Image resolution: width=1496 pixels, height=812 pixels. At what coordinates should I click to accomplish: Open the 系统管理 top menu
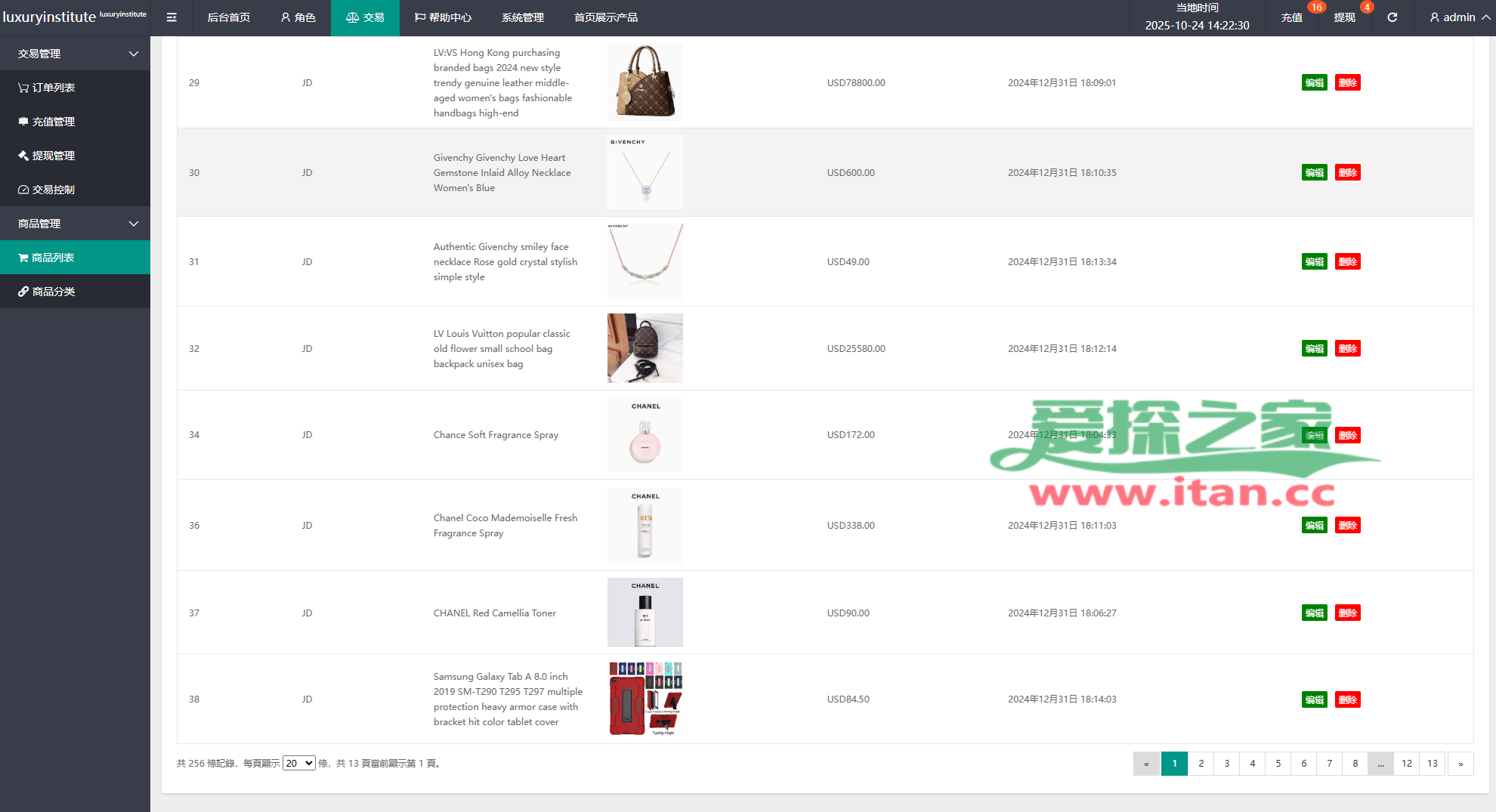tap(523, 17)
